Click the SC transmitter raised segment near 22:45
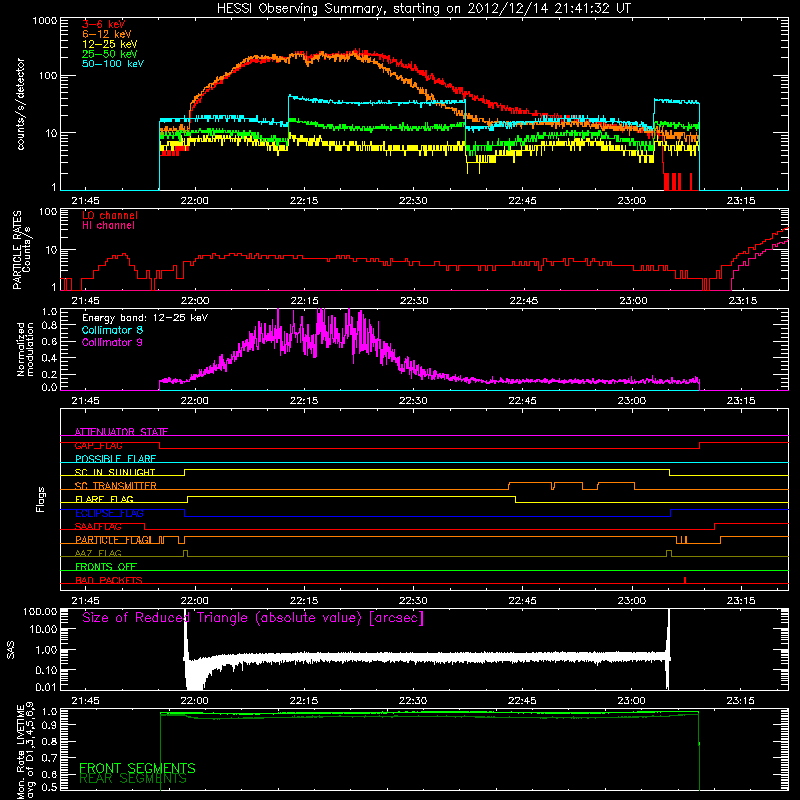The image size is (800, 800). (x=530, y=485)
